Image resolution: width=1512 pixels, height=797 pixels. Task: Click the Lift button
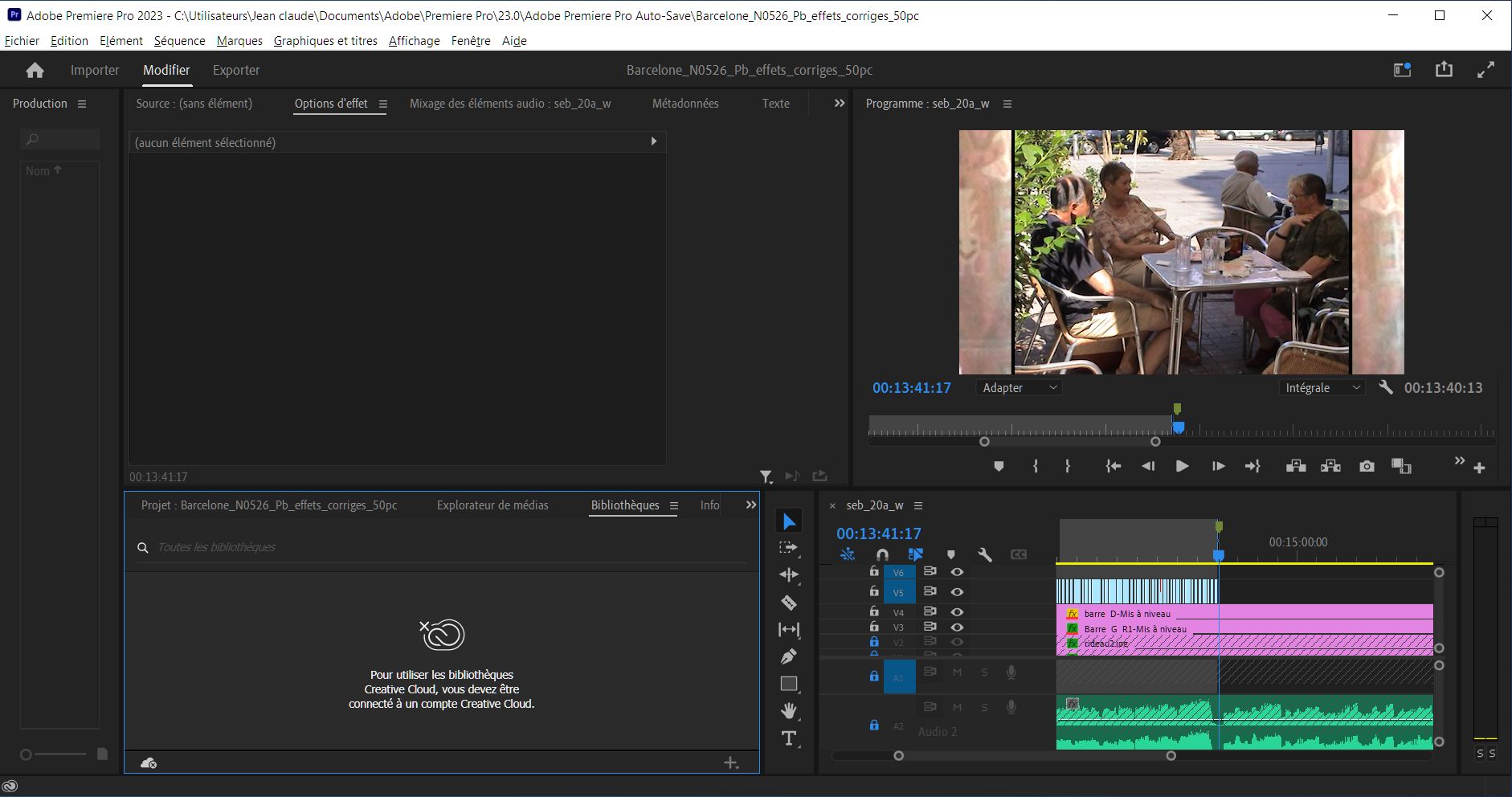pos(1295,466)
